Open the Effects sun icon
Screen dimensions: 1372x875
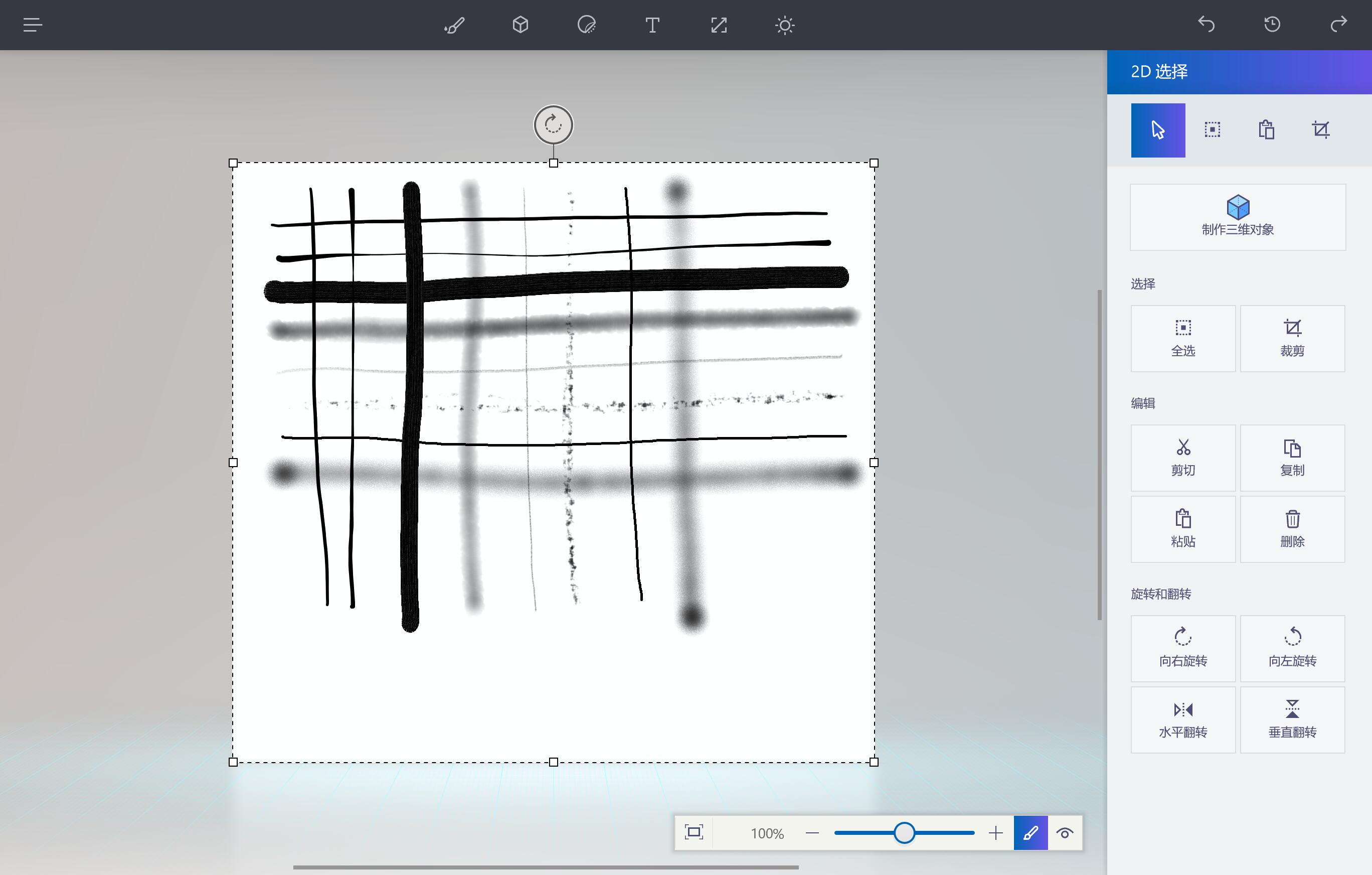coord(785,25)
